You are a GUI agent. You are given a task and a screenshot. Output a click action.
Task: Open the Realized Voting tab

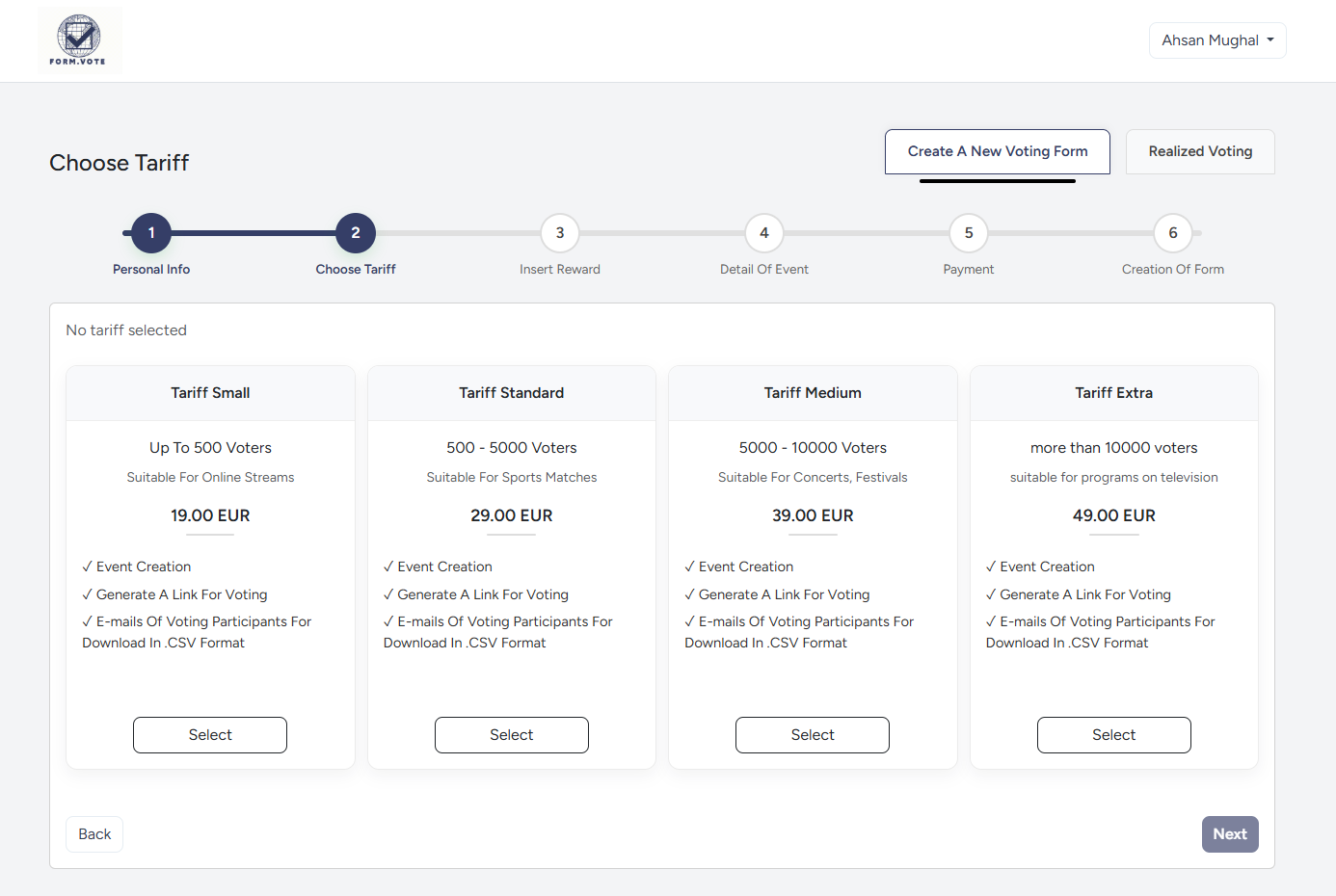click(x=1199, y=151)
